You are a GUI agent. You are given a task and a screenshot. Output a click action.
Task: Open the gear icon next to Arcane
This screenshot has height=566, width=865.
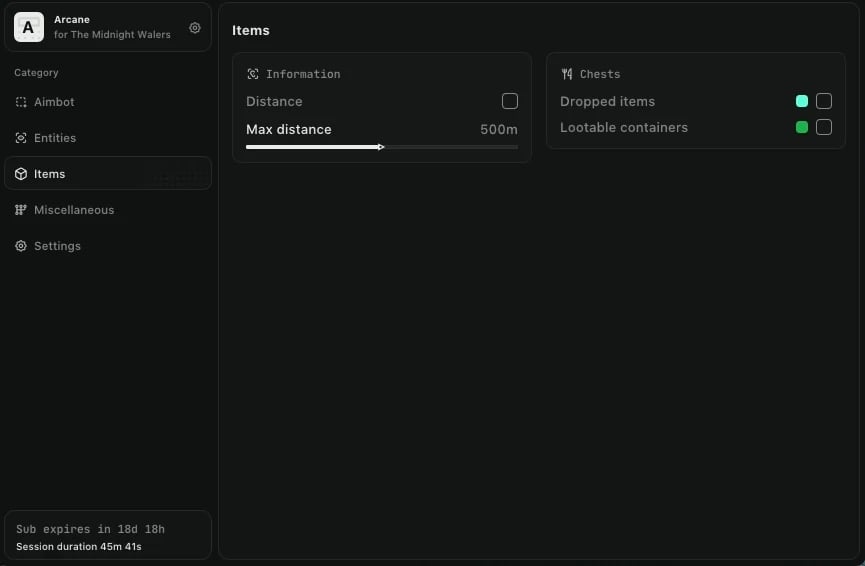tap(195, 28)
